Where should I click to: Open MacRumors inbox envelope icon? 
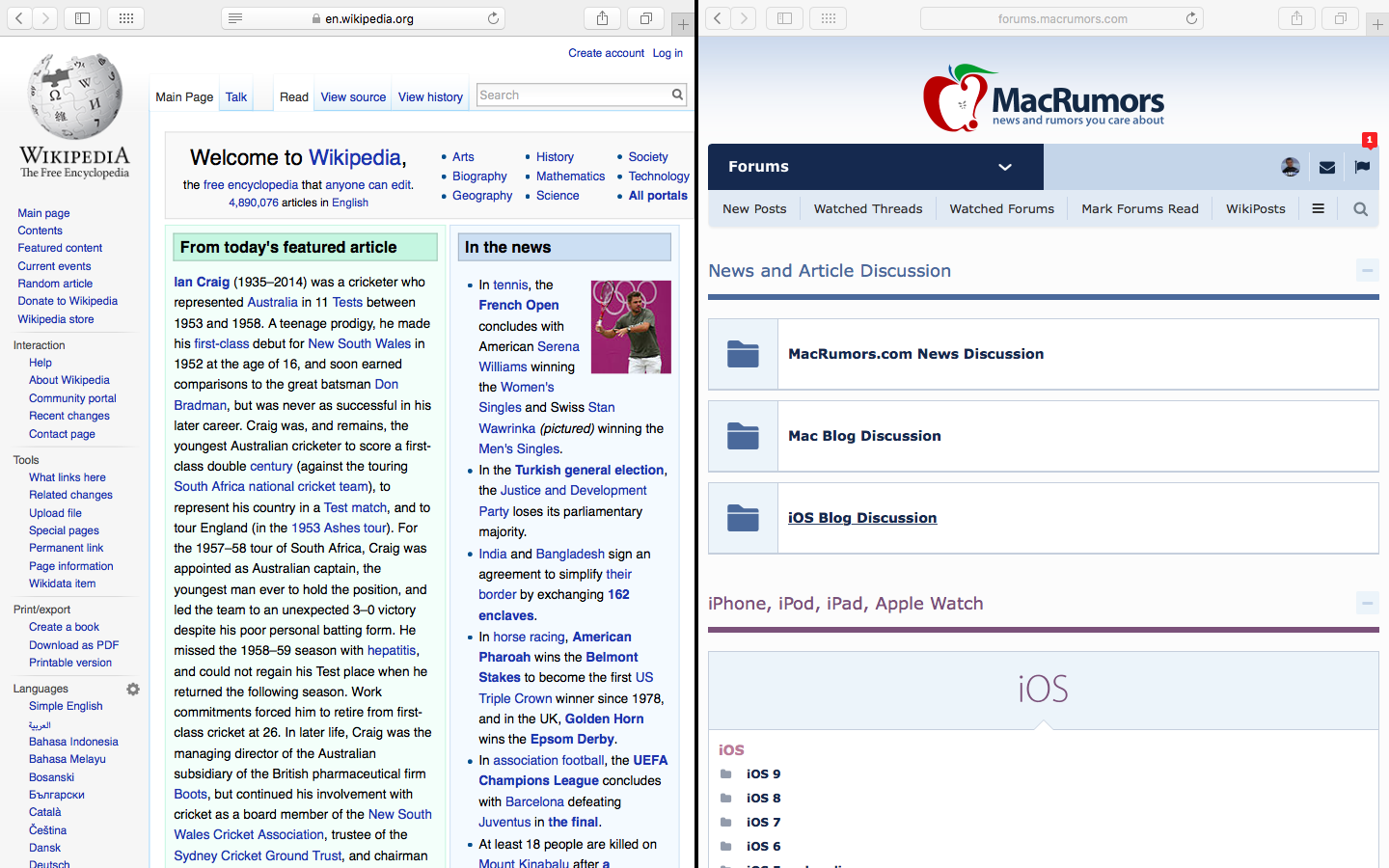(1327, 167)
